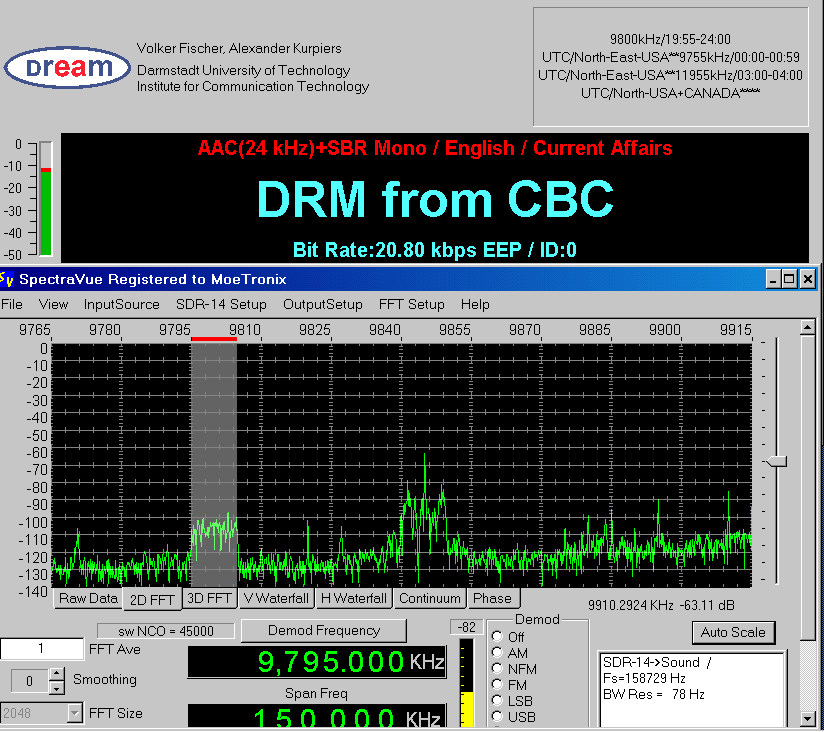Select the Off demod radio button
This screenshot has height=732, width=824.
[497, 636]
